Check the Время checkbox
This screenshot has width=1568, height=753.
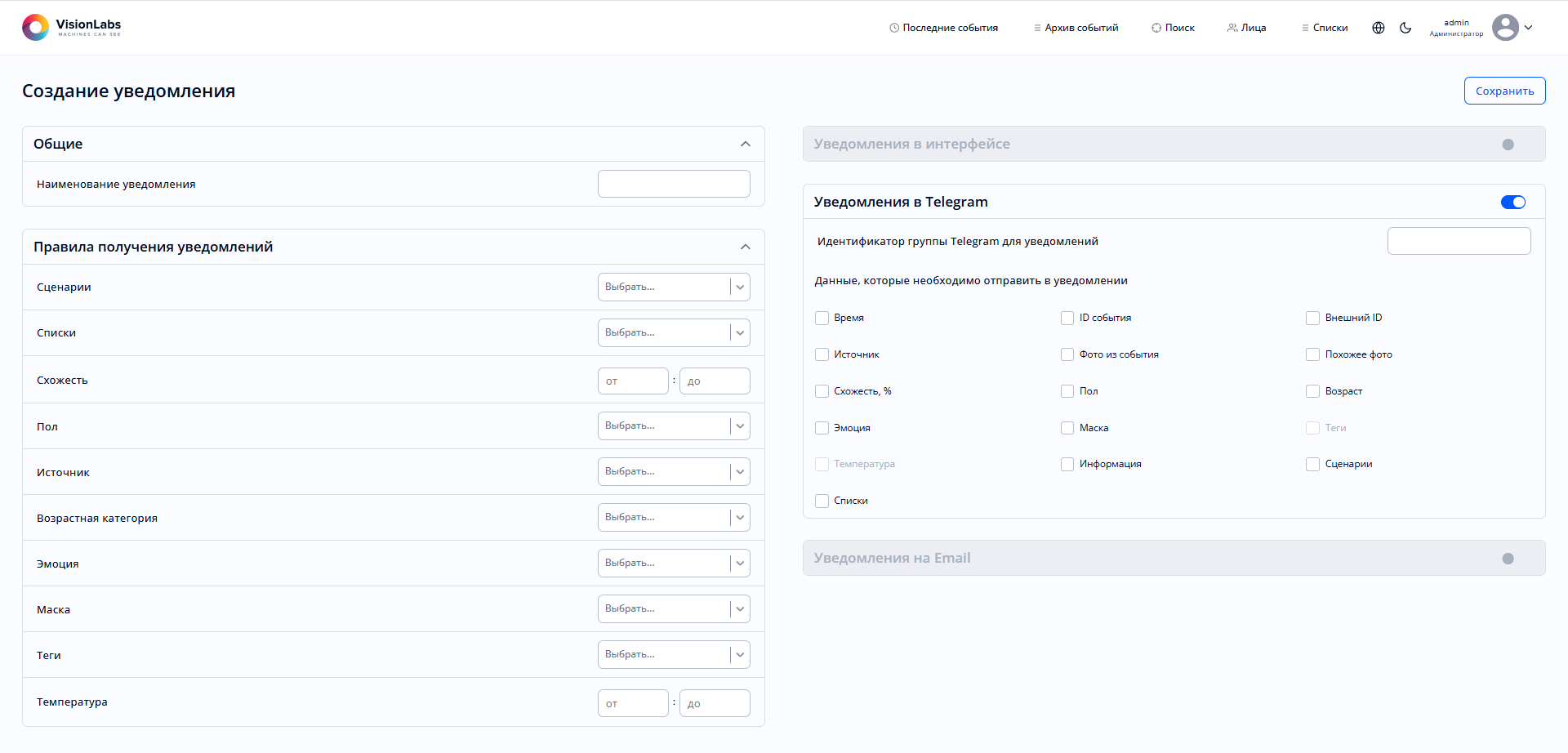pyautogui.click(x=822, y=318)
